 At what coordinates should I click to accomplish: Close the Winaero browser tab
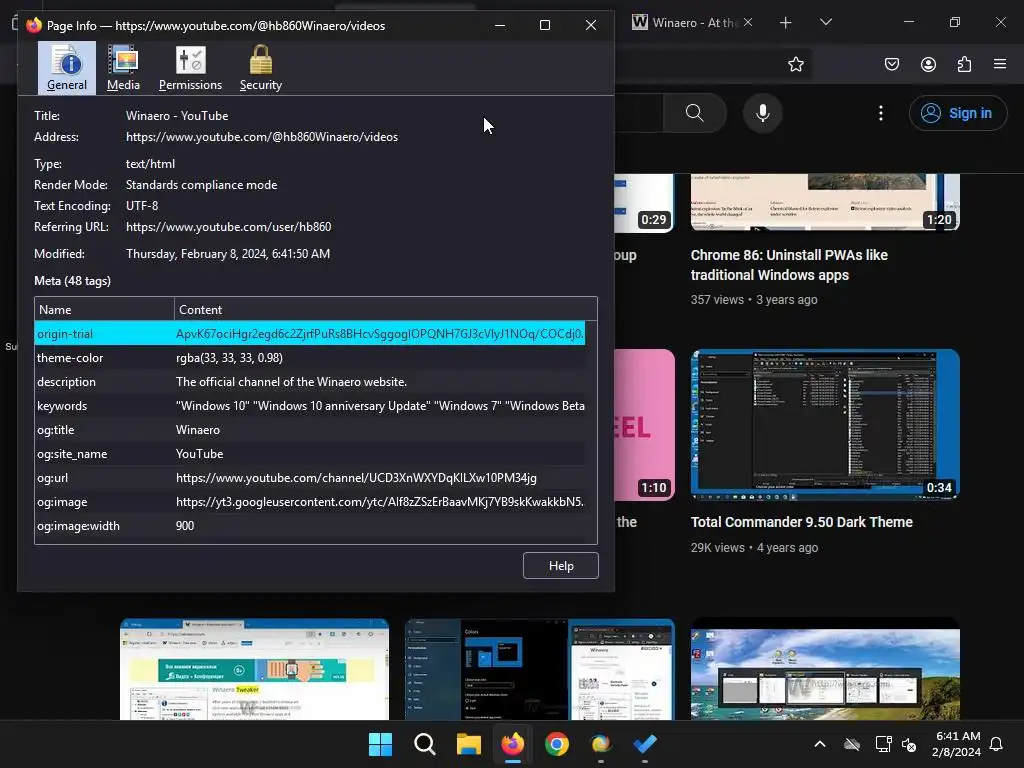(748, 22)
